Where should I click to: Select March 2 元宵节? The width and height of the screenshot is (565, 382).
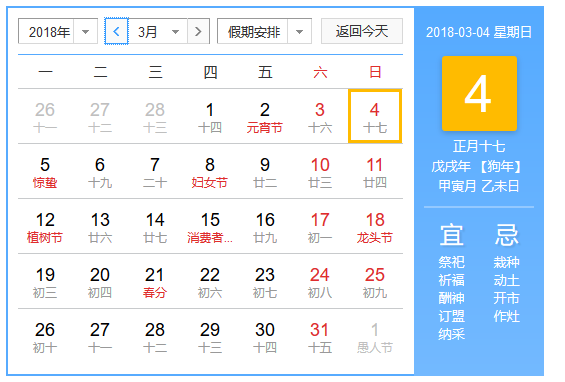(x=265, y=117)
